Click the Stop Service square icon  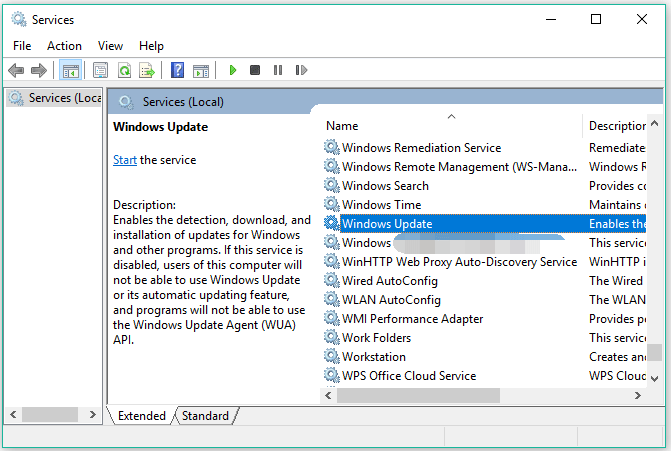click(x=255, y=70)
